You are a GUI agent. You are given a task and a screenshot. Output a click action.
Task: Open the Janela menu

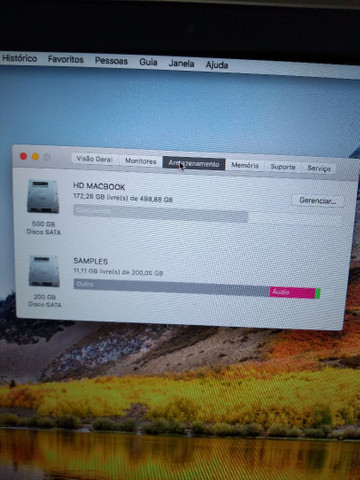[x=181, y=63]
